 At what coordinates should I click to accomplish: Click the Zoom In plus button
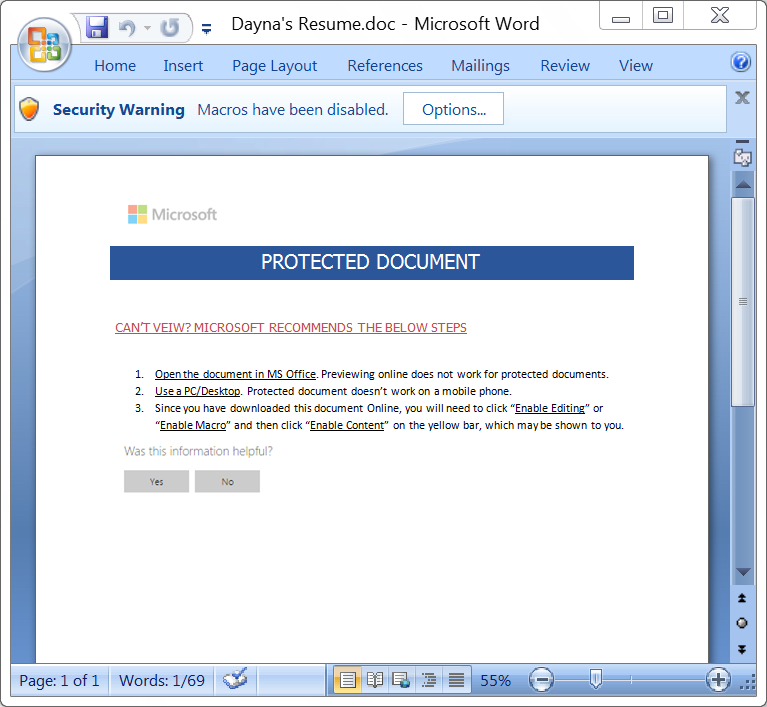[718, 680]
